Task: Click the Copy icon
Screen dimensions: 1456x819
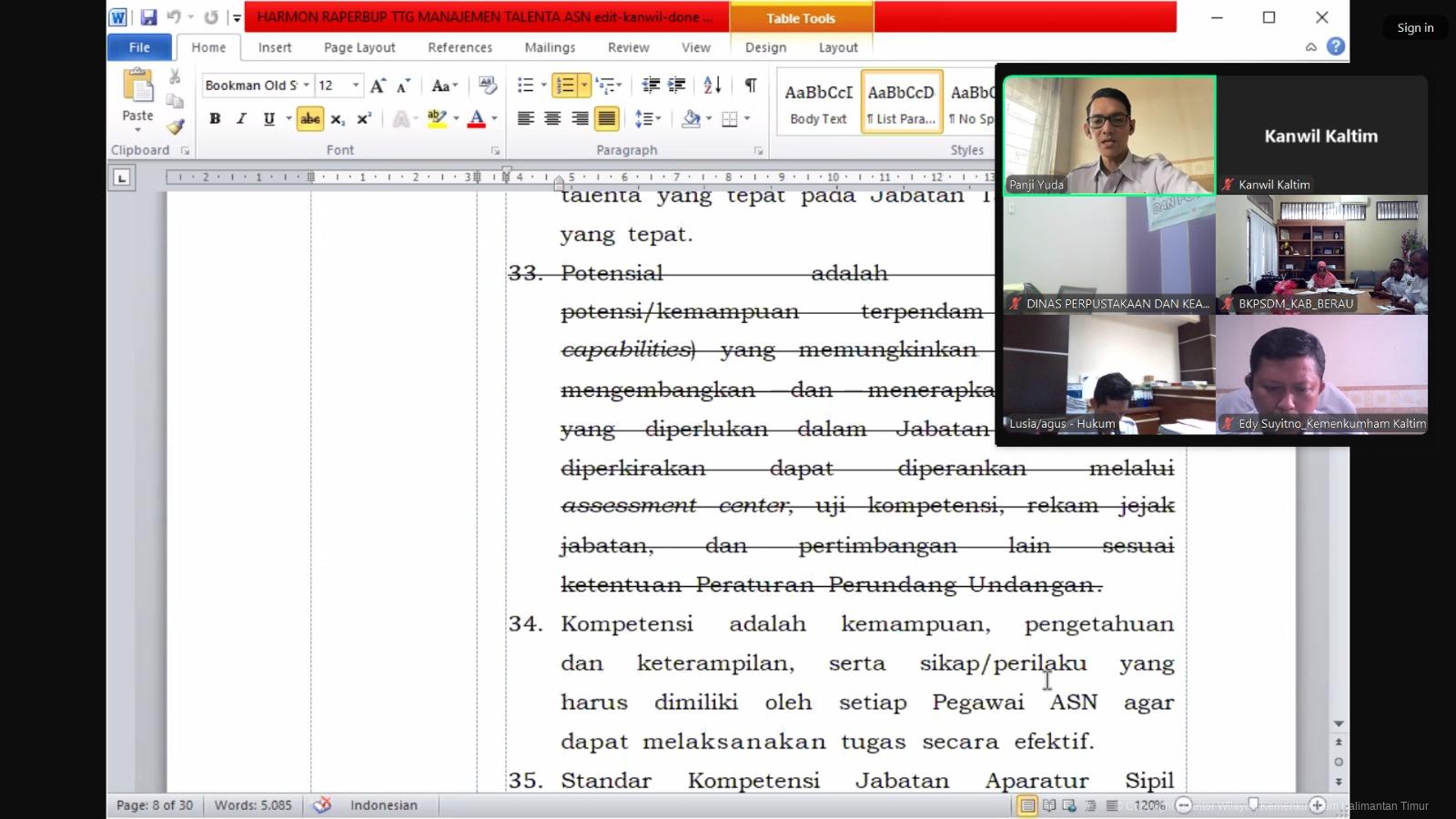Action: 175,101
